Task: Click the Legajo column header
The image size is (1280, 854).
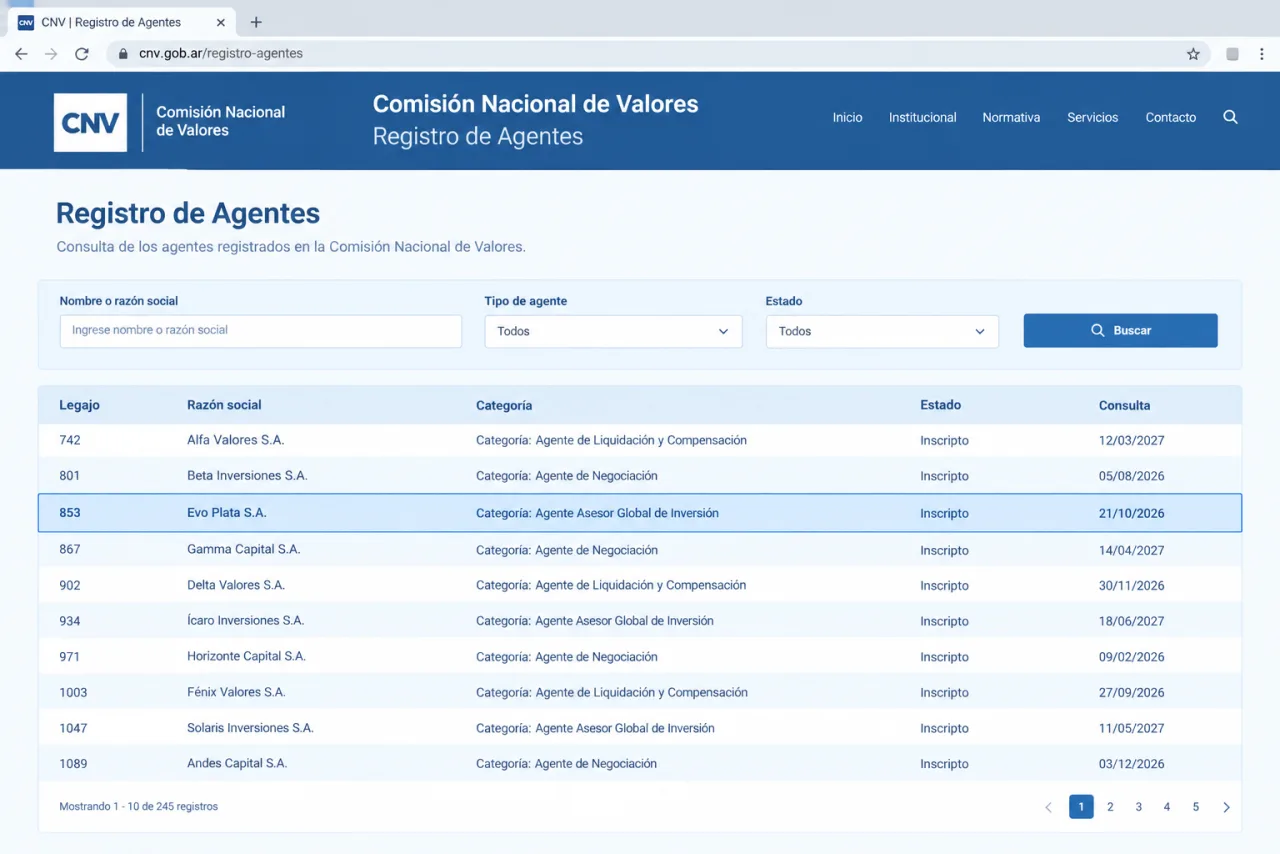Action: [x=79, y=405]
